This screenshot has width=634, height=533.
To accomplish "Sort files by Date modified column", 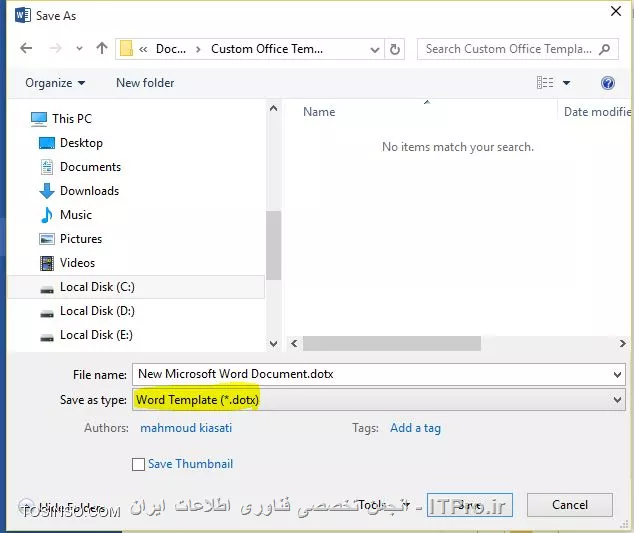I will (x=596, y=112).
